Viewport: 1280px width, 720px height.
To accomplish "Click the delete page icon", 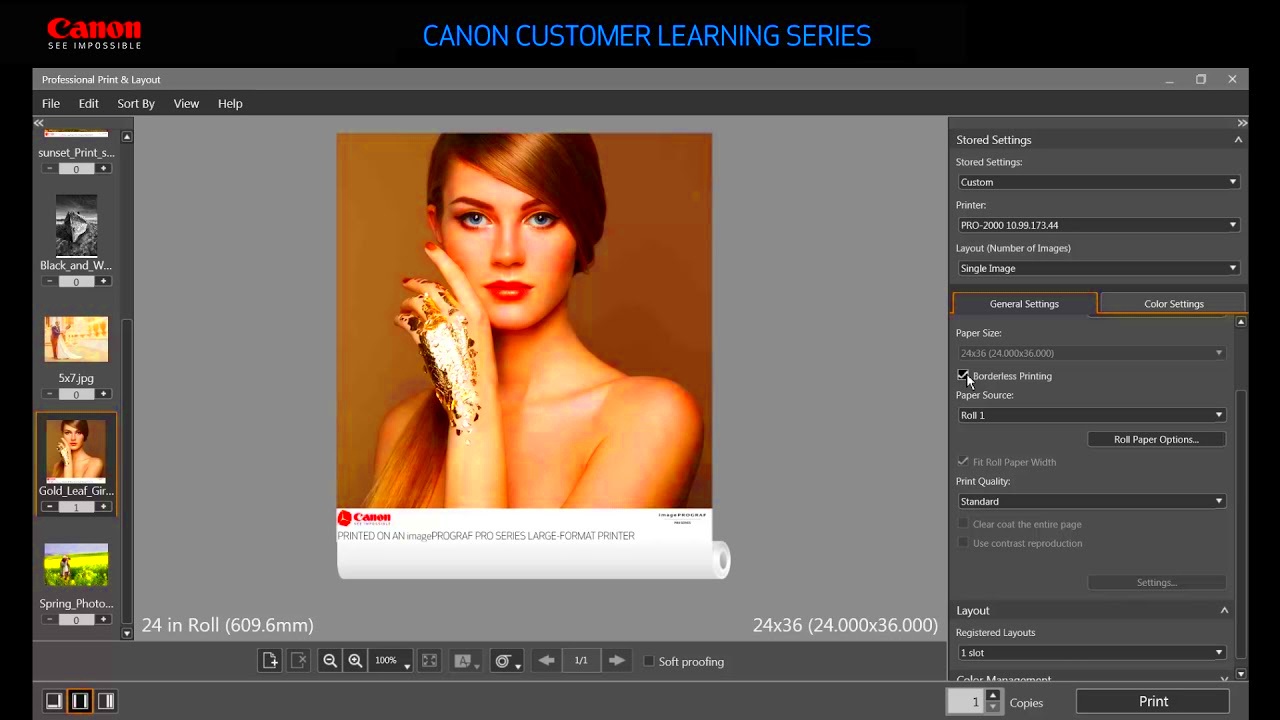I will click(x=298, y=661).
